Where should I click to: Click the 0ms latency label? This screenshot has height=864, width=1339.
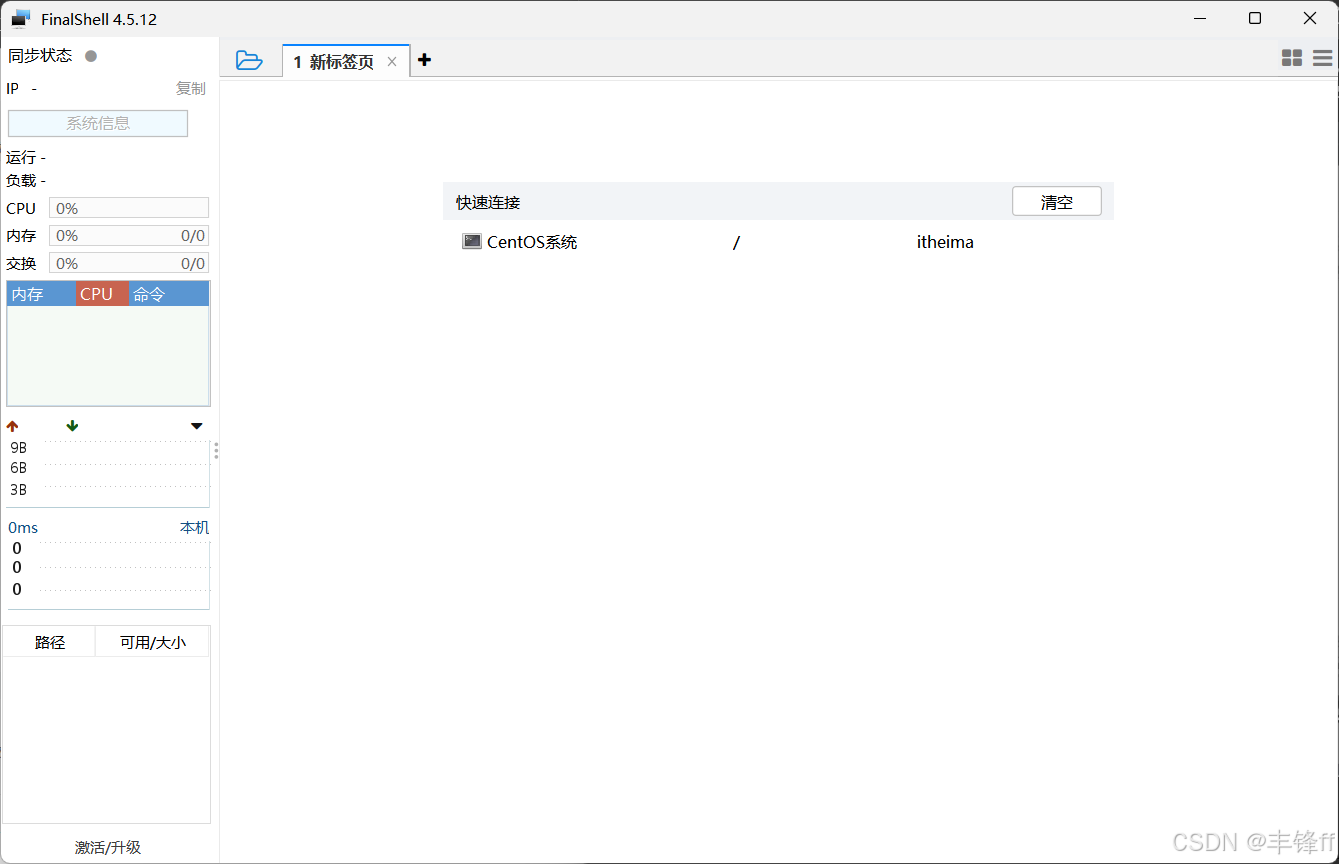pos(23,528)
